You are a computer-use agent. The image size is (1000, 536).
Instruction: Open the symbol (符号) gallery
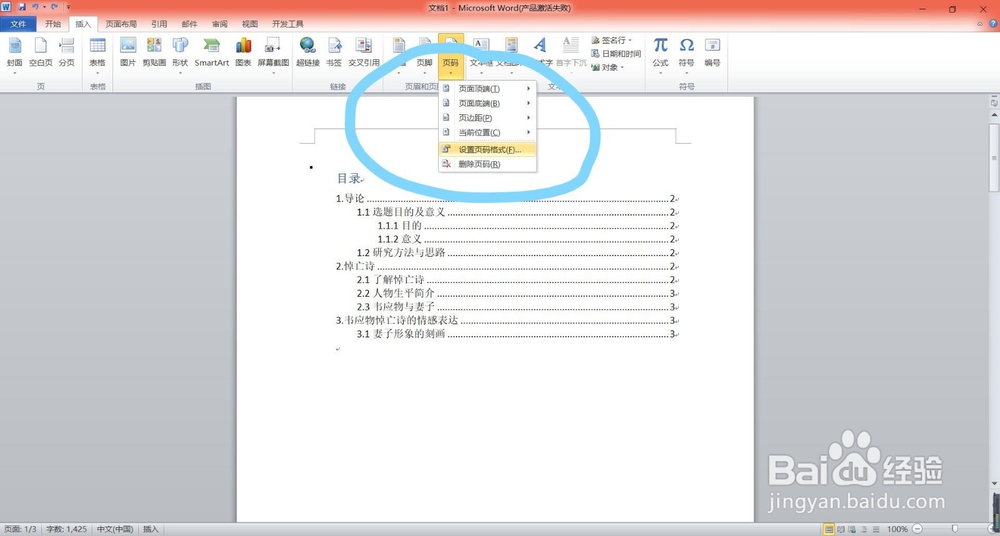pyautogui.click(x=686, y=55)
